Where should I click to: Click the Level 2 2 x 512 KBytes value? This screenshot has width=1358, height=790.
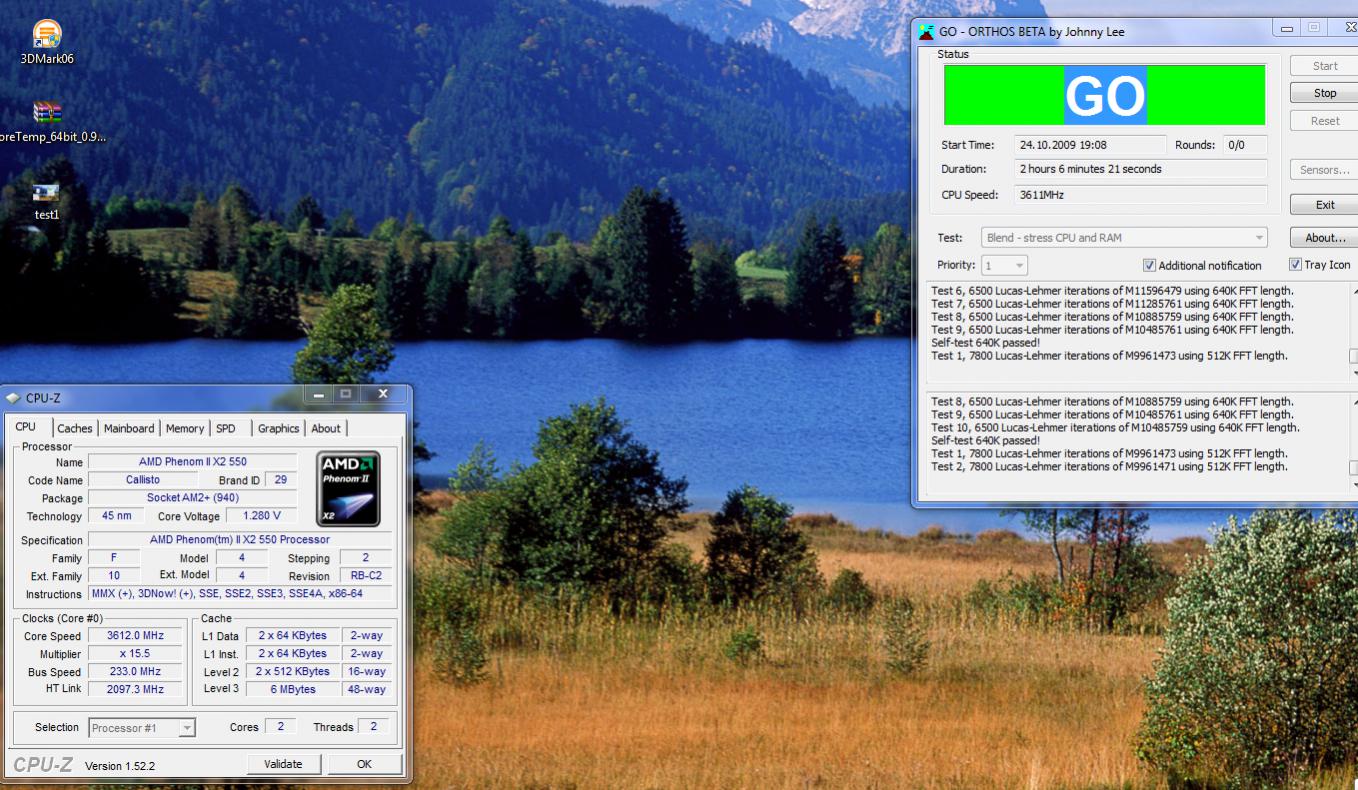292,672
